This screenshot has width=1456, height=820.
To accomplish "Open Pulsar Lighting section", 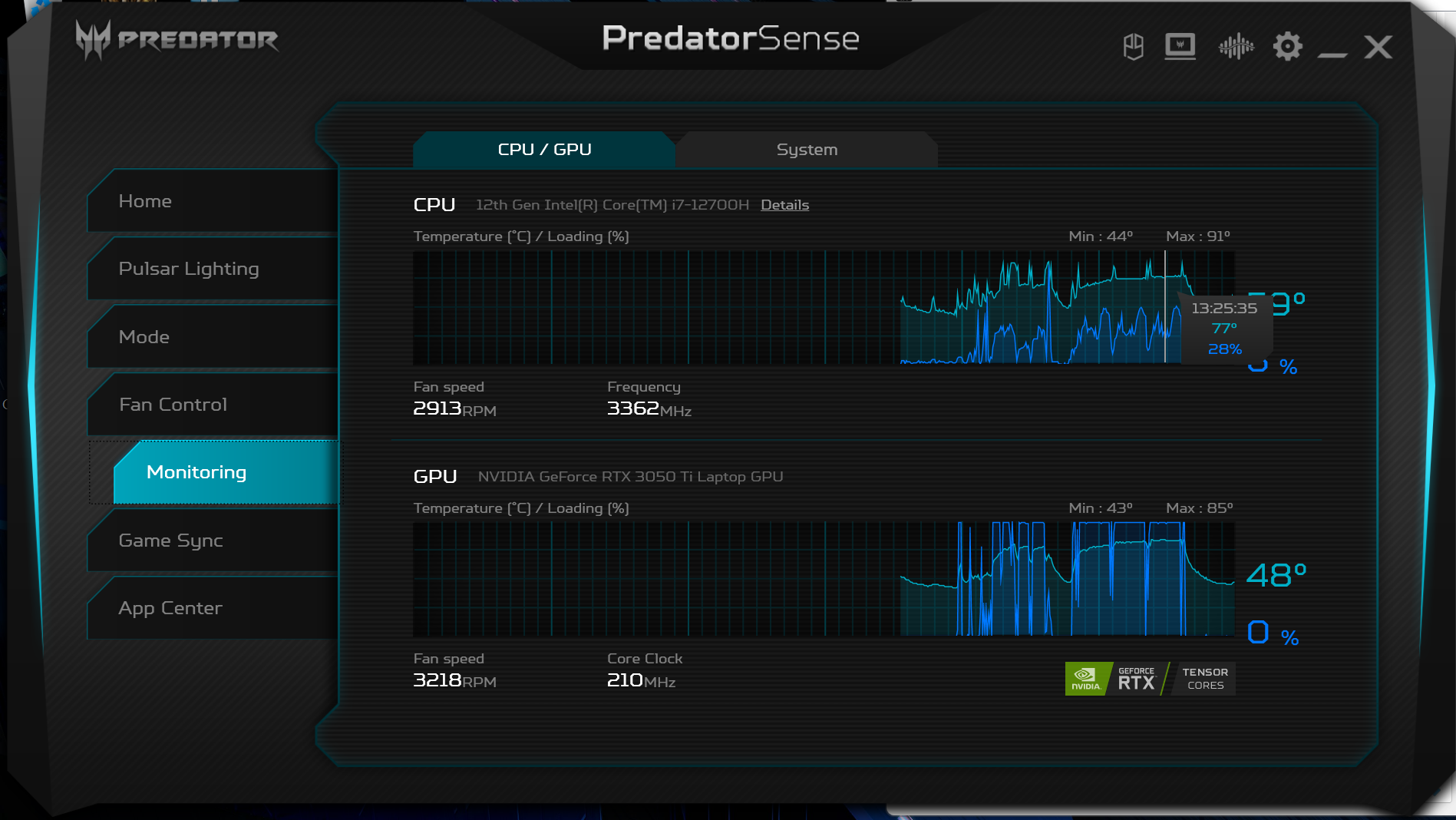I will tap(213, 269).
